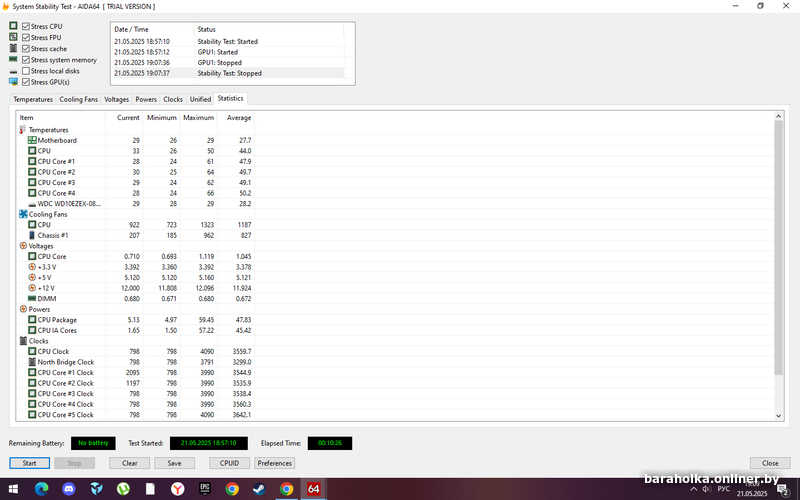Click the CPU Core #4 temperature icon
800x500 pixels.
(x=32, y=193)
